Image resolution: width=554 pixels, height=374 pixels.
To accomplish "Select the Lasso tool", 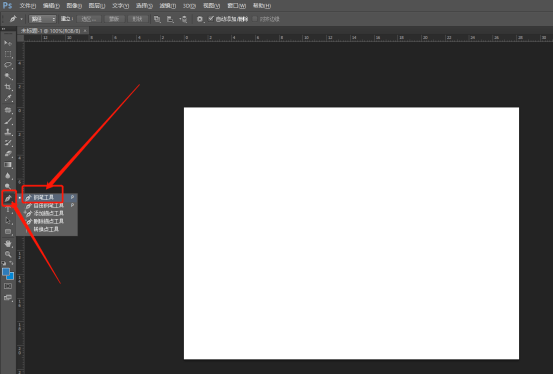I will point(8,65).
